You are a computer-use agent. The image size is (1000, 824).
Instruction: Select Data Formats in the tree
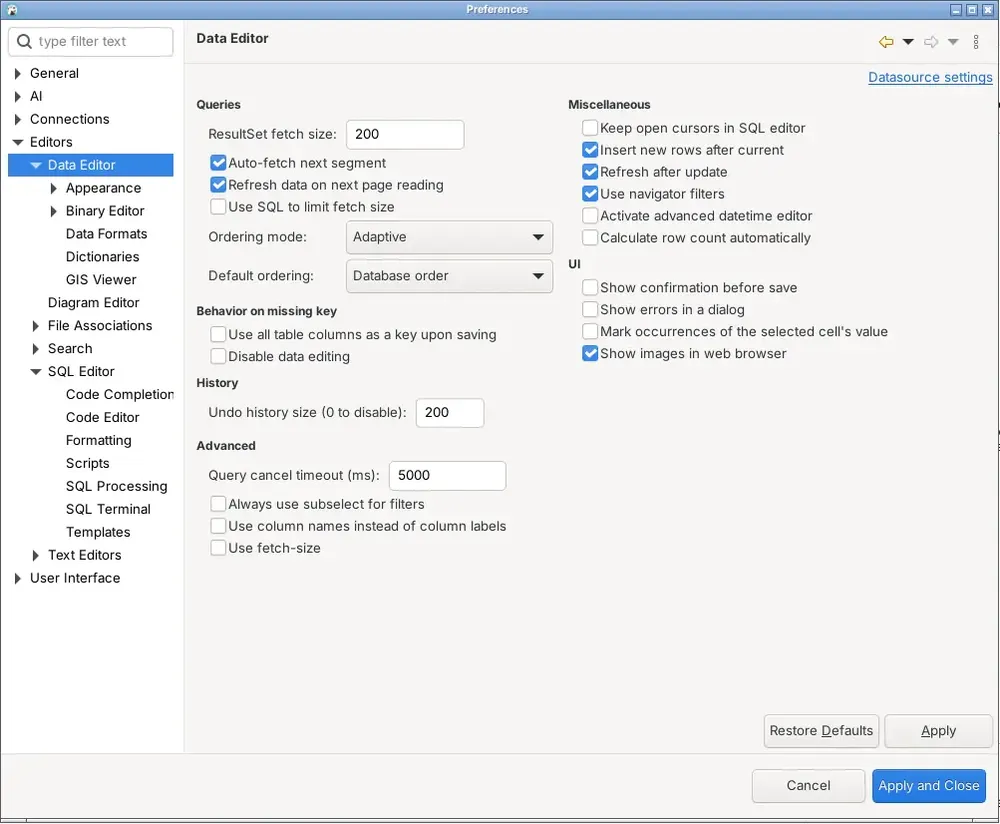click(107, 234)
